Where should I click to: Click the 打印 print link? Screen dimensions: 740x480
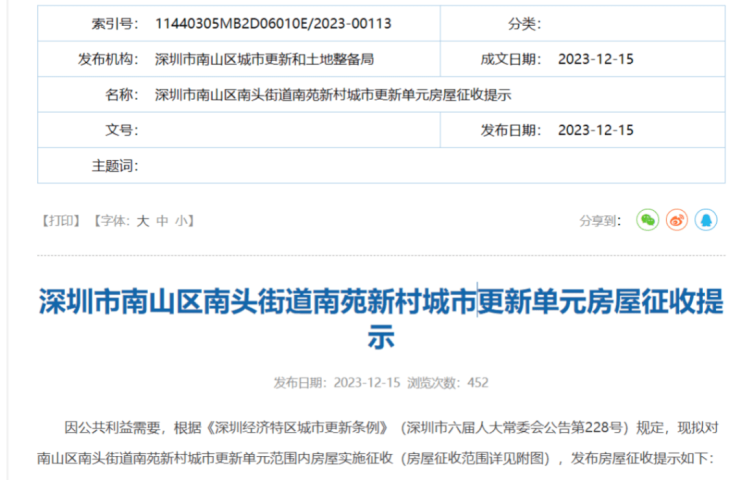[62, 221]
